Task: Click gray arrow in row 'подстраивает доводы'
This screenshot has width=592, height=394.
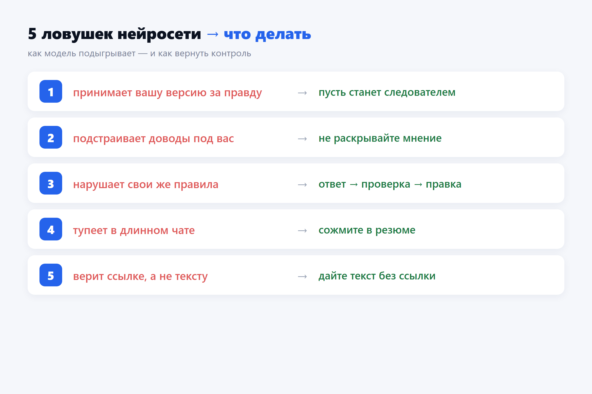Action: (x=302, y=139)
